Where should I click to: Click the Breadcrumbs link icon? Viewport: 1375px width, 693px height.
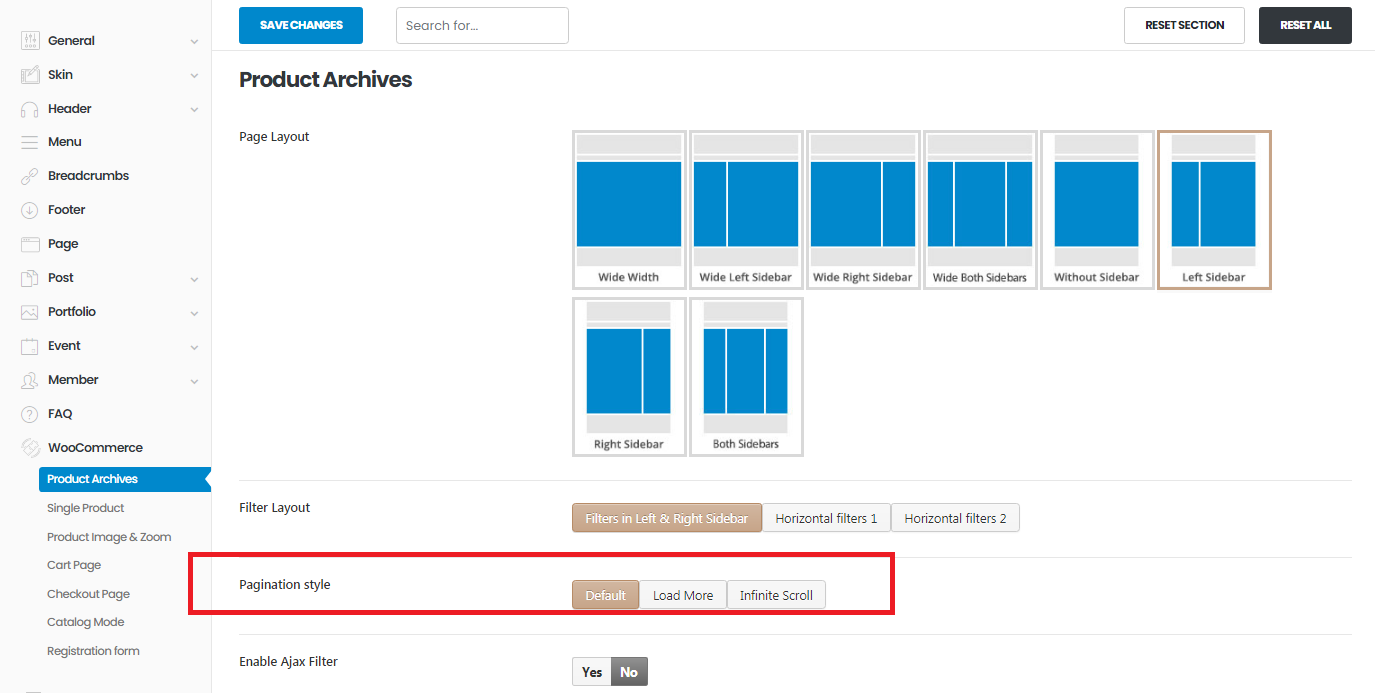(x=29, y=176)
